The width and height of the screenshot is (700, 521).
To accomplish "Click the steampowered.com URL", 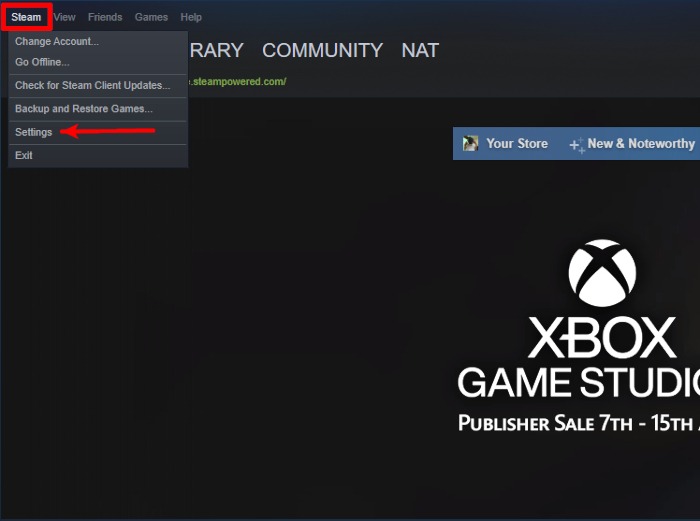I will point(237,82).
